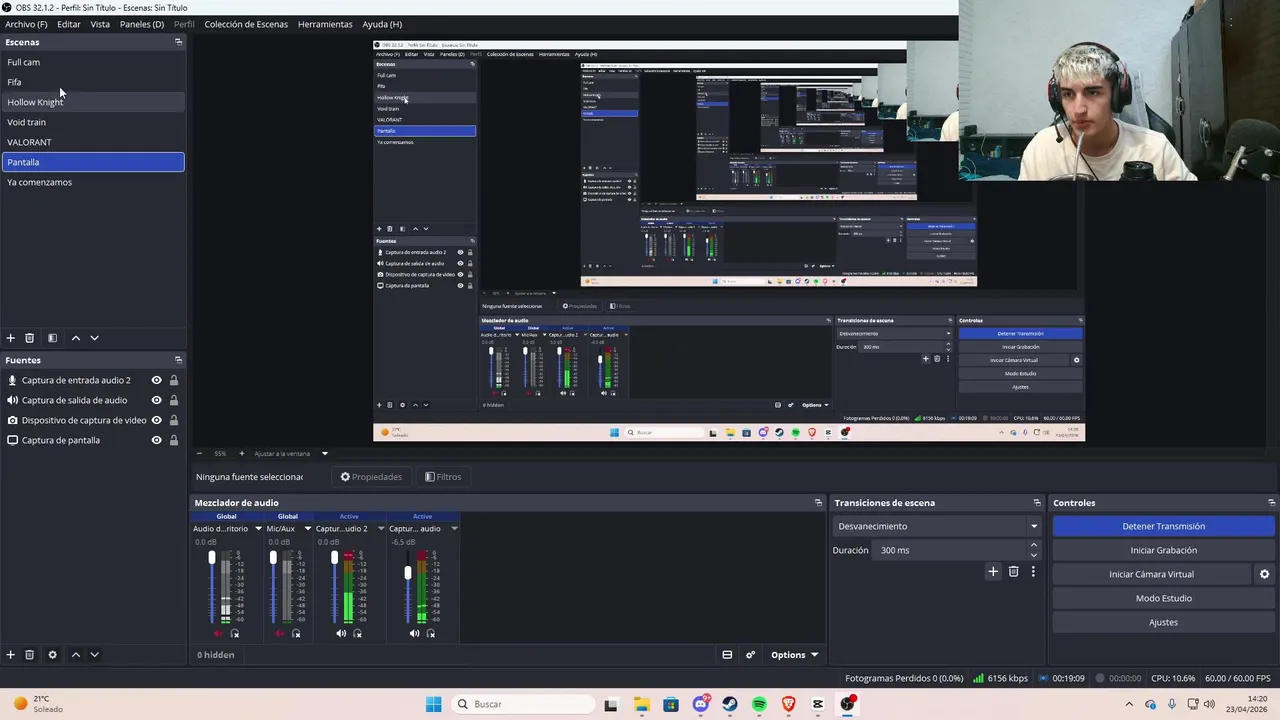Image resolution: width=1280 pixels, height=720 pixels.
Task: Zoom out preview with minus icon
Action: (x=199, y=453)
